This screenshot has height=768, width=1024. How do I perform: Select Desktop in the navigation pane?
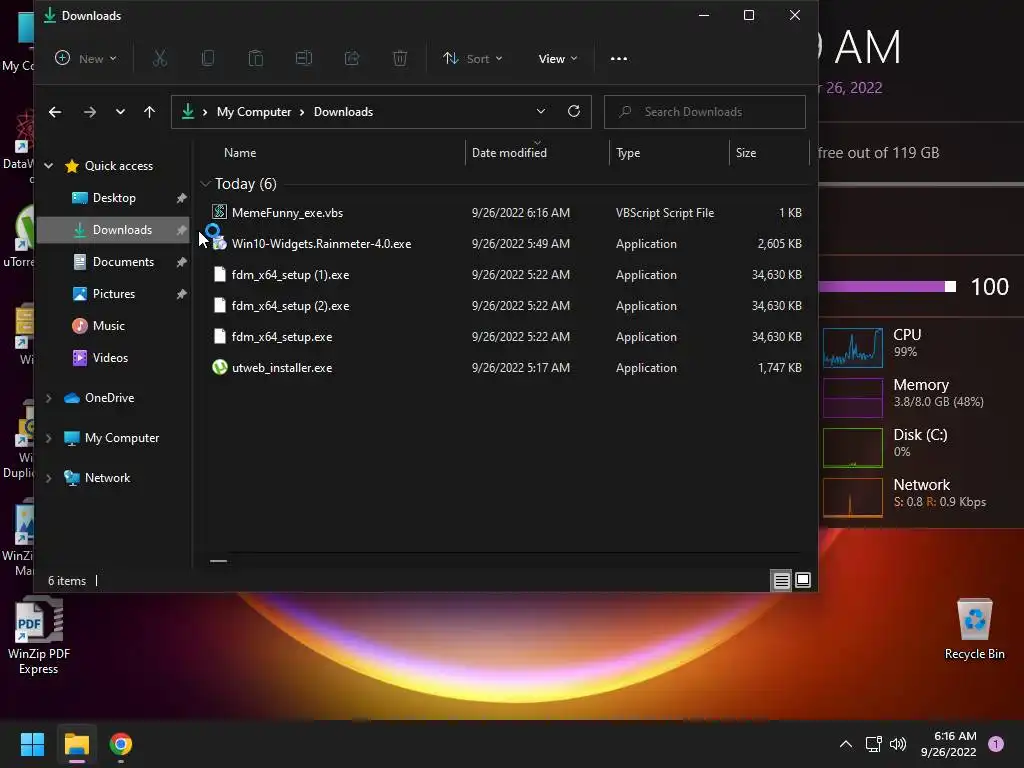coord(114,198)
